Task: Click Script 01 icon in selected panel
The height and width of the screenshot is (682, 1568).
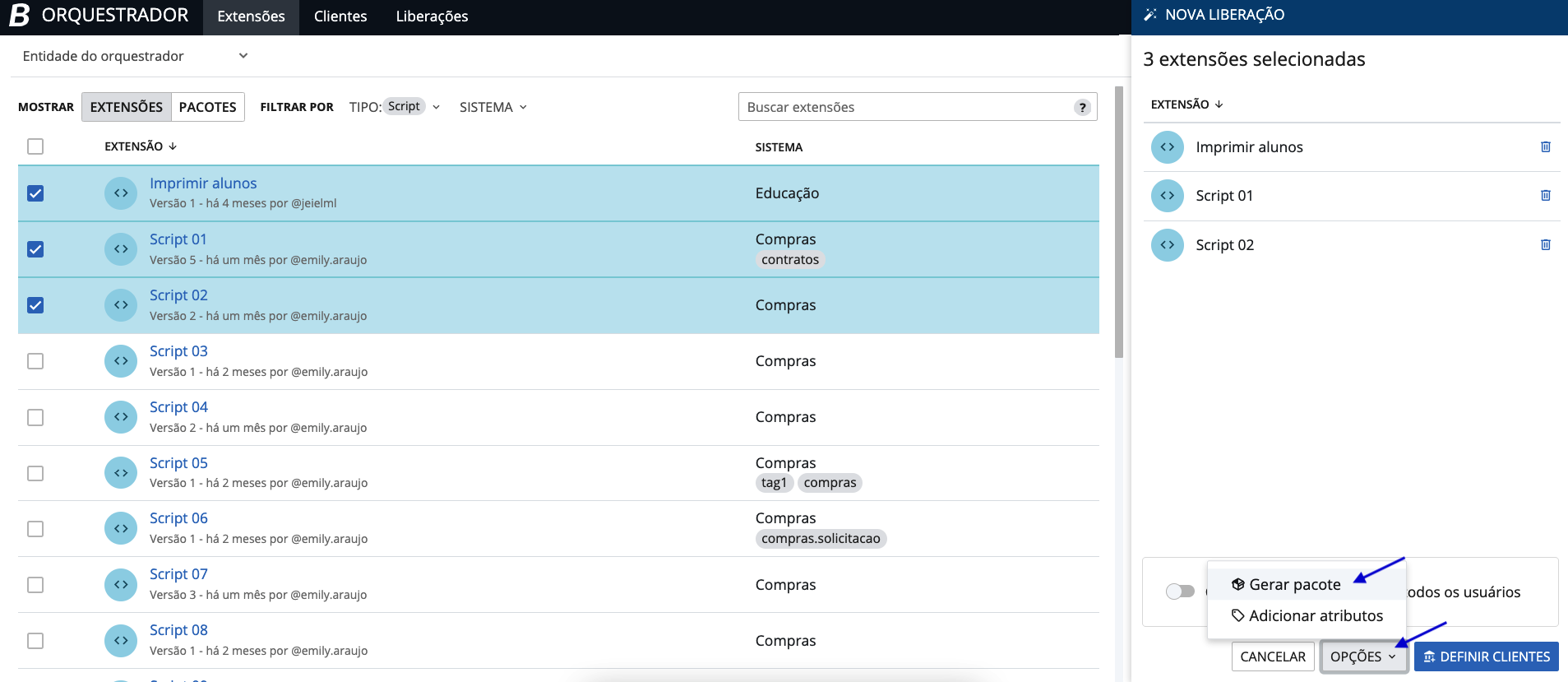Action: point(1168,196)
